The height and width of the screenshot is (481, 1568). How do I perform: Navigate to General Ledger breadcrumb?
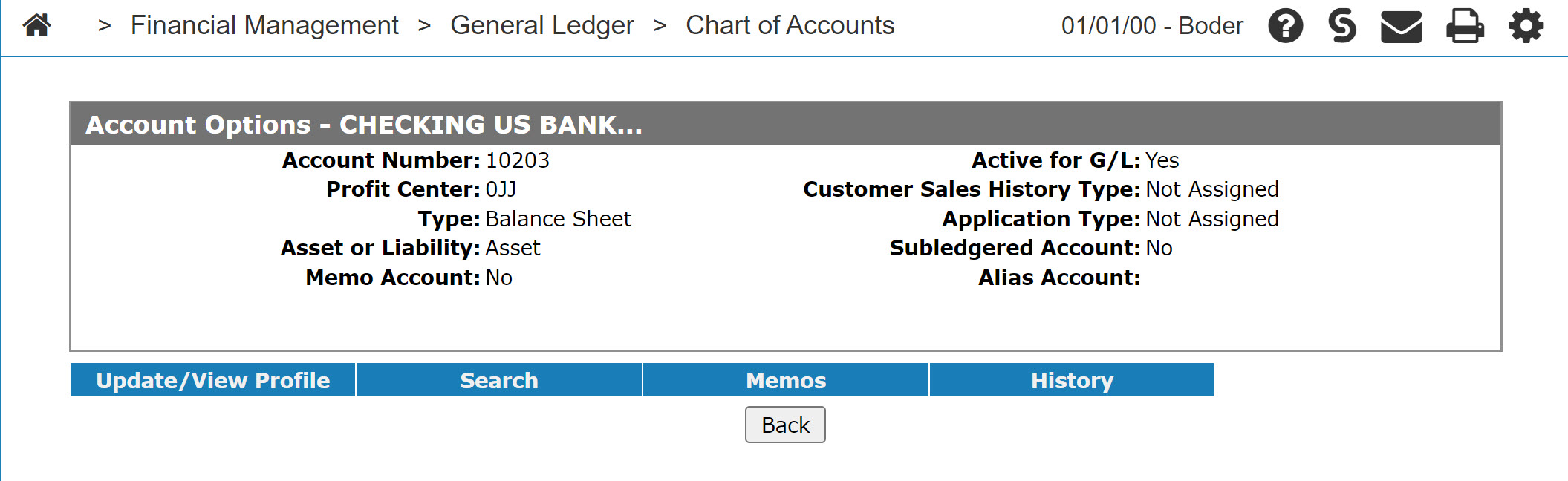[x=542, y=25]
